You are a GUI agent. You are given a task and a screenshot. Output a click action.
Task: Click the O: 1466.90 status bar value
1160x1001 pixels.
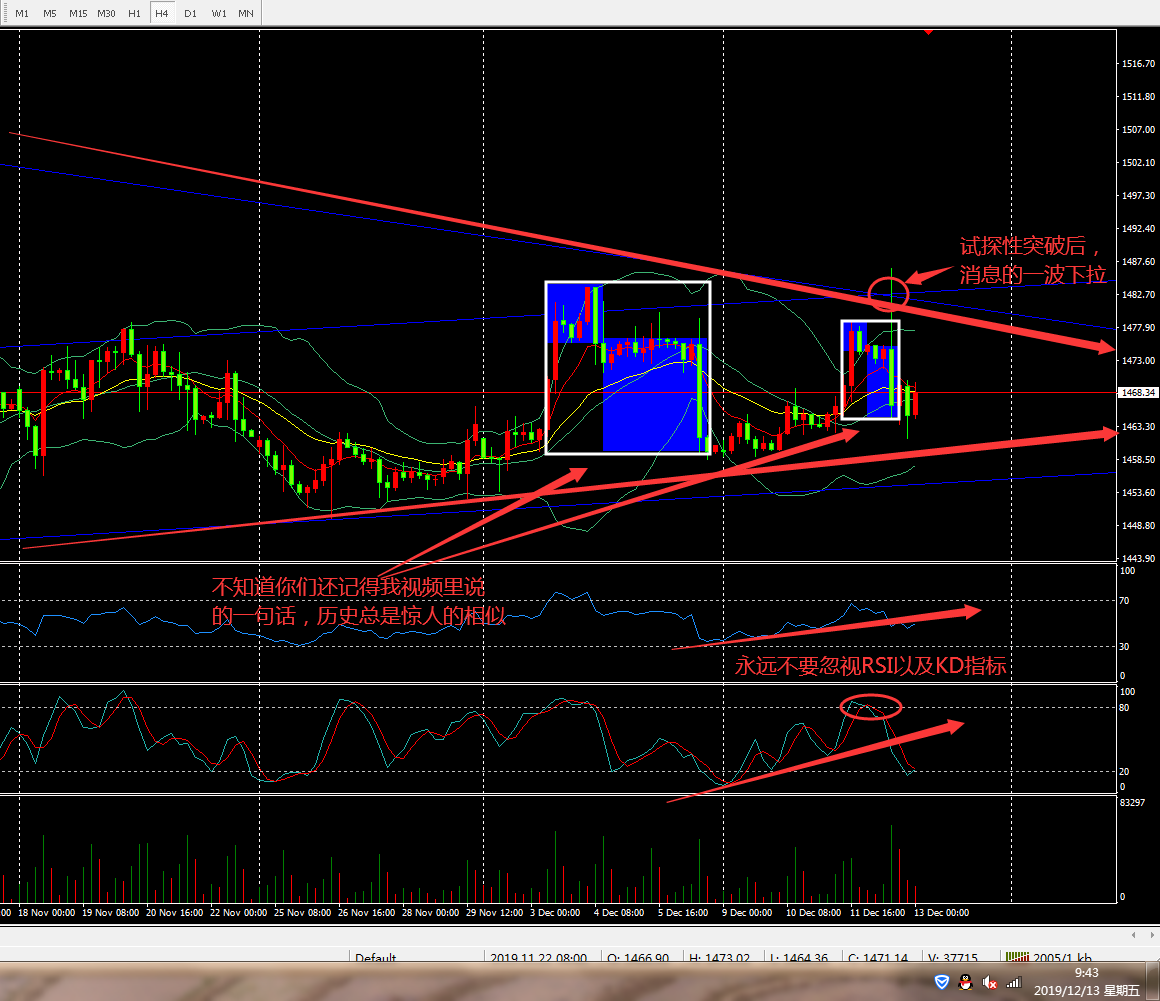[638, 957]
